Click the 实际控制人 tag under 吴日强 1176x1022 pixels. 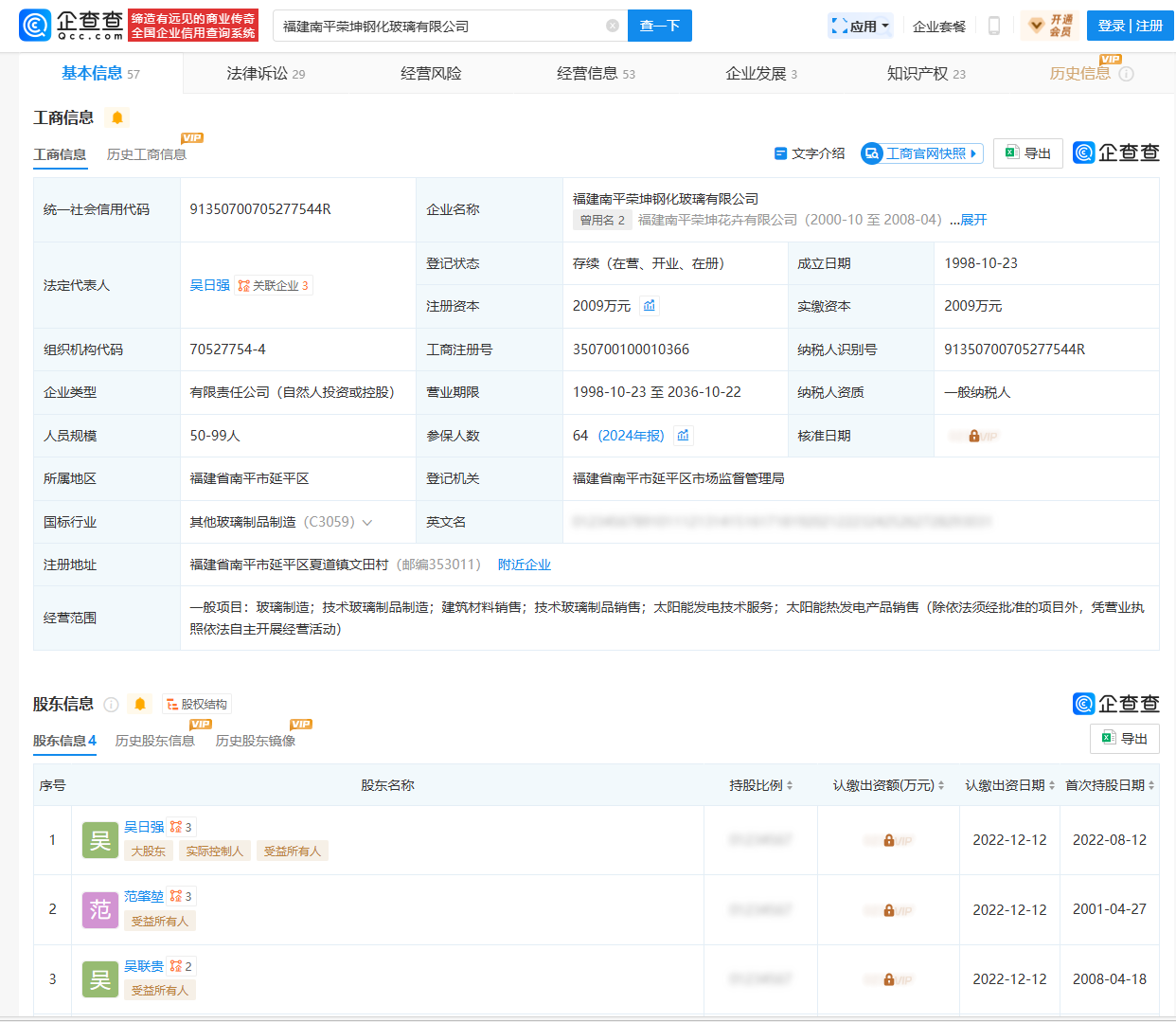pos(215,851)
